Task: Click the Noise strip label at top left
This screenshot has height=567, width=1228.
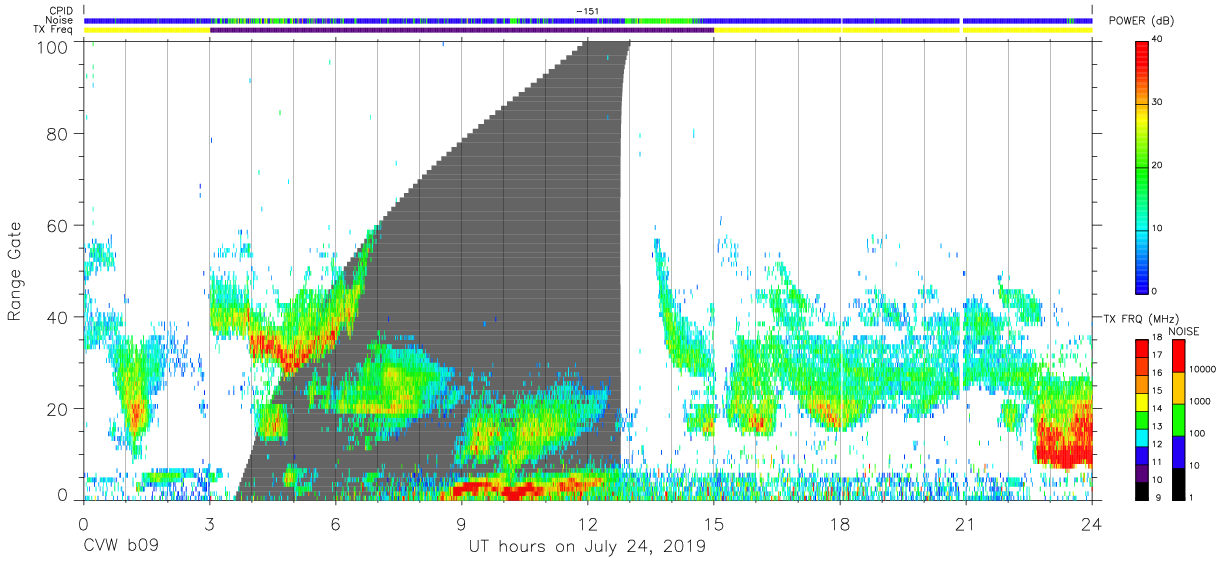Action: 60,20
